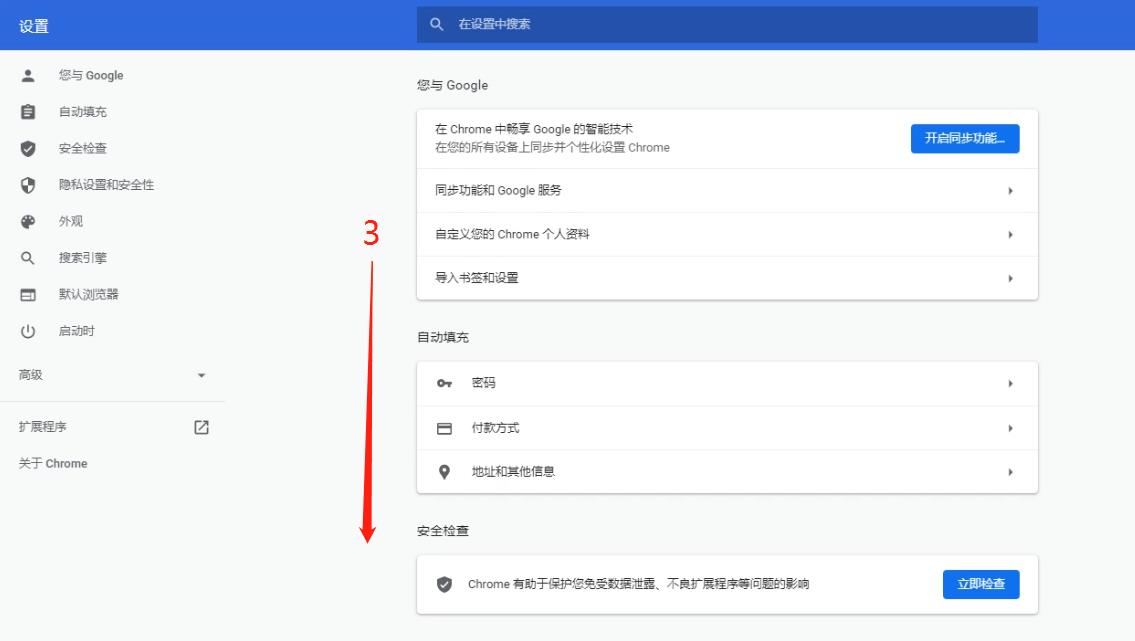The width and height of the screenshot is (1135, 641).
Task: Click the credit card icon for 付款方式
Action: click(x=445, y=428)
